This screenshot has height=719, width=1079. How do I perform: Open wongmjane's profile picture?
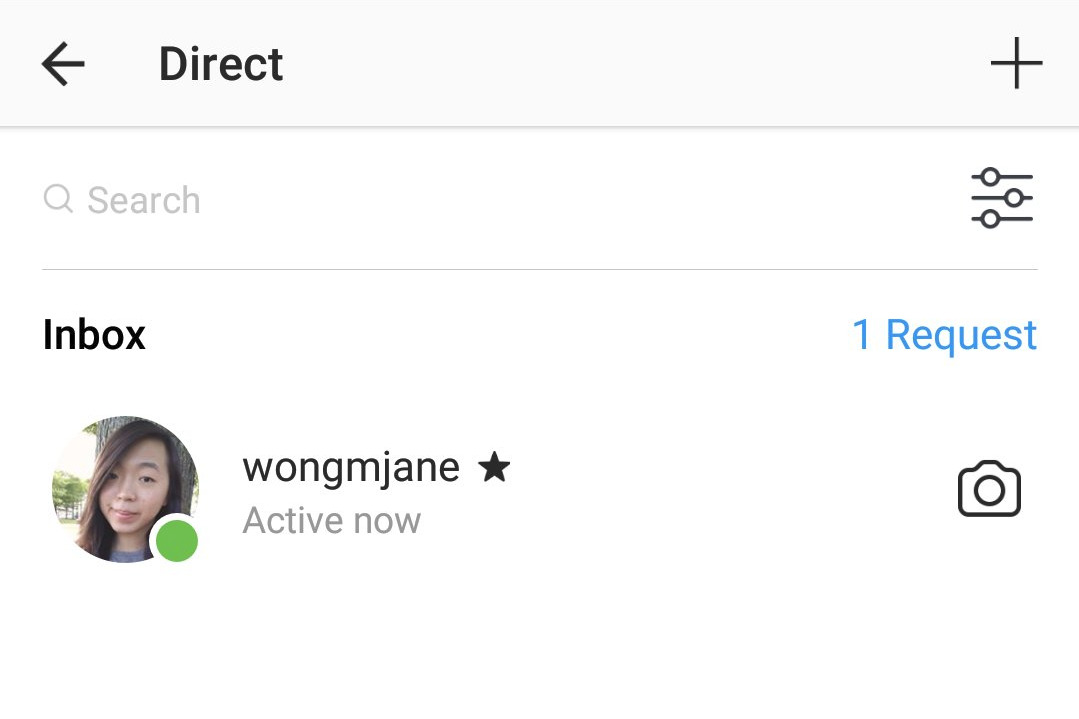coord(125,489)
